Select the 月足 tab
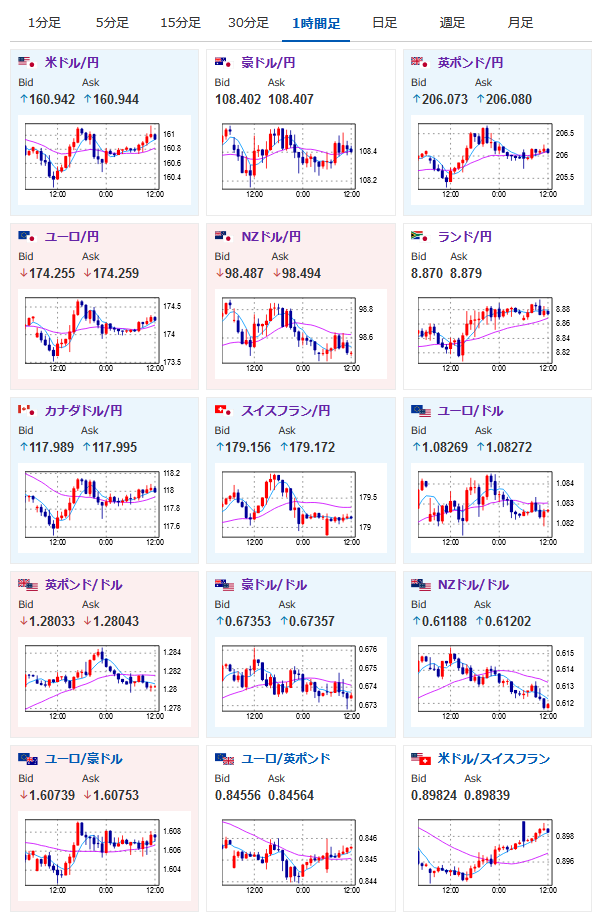The width and height of the screenshot is (595, 914). coord(520,23)
